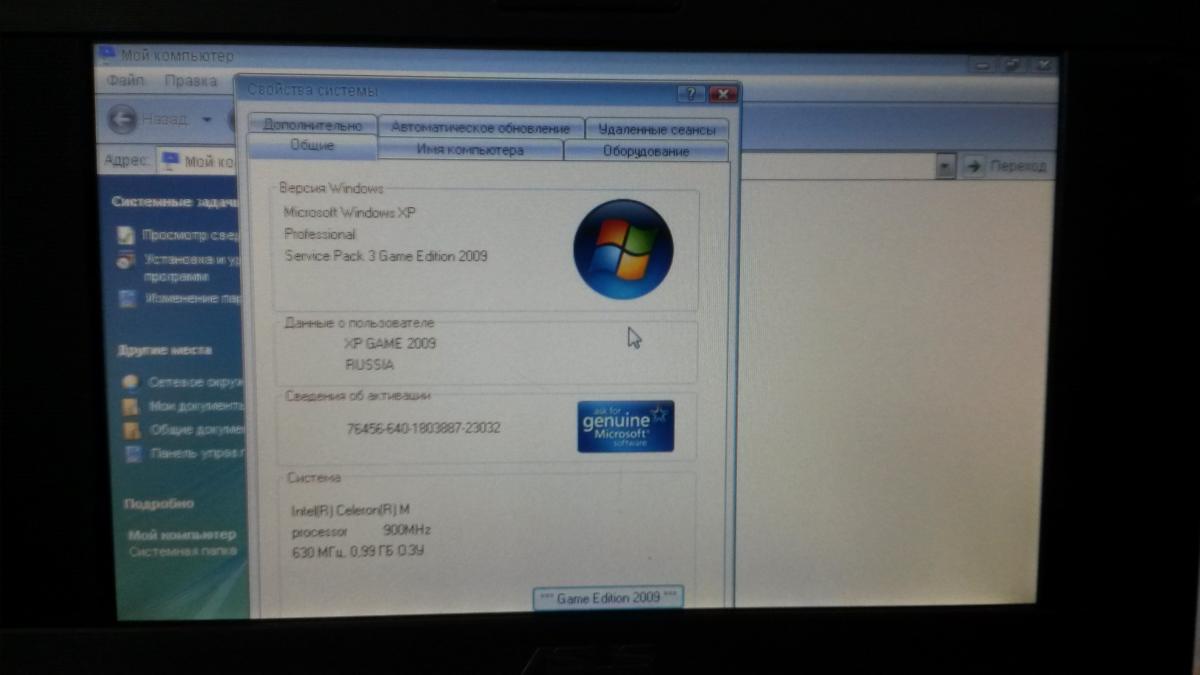Click the product ID 76456-640-1803887-23032
1200x675 pixels.
423,428
